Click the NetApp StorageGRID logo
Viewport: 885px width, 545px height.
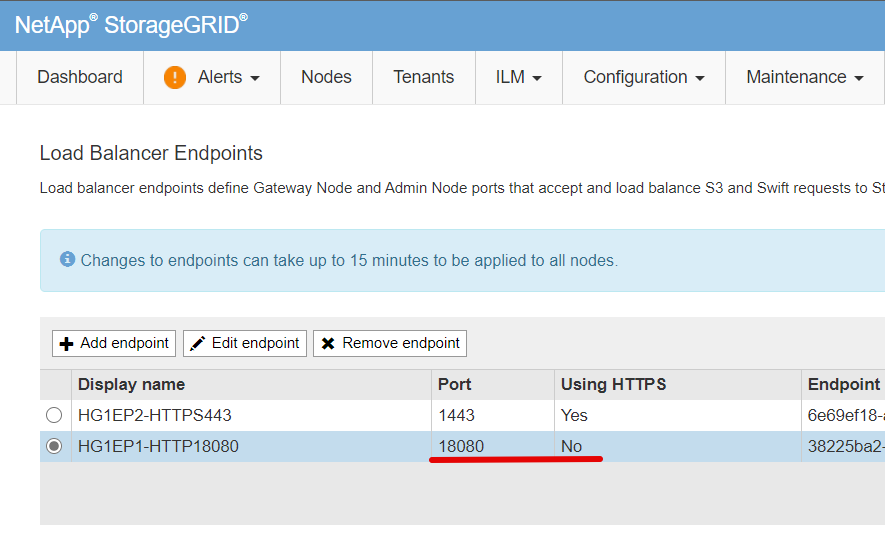pos(131,25)
